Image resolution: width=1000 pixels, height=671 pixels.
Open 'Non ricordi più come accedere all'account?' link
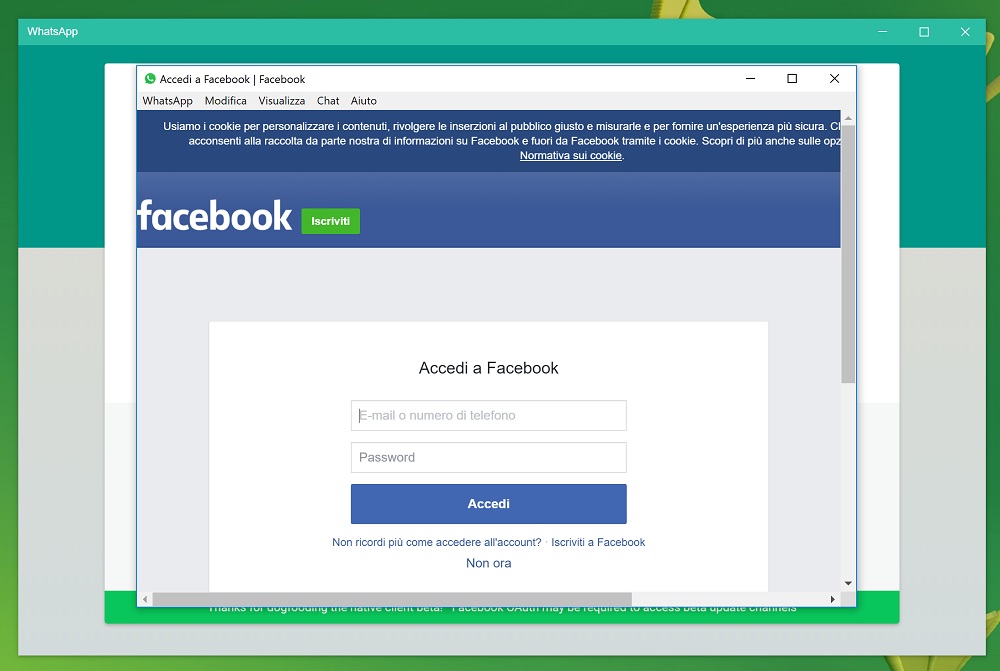(x=437, y=542)
